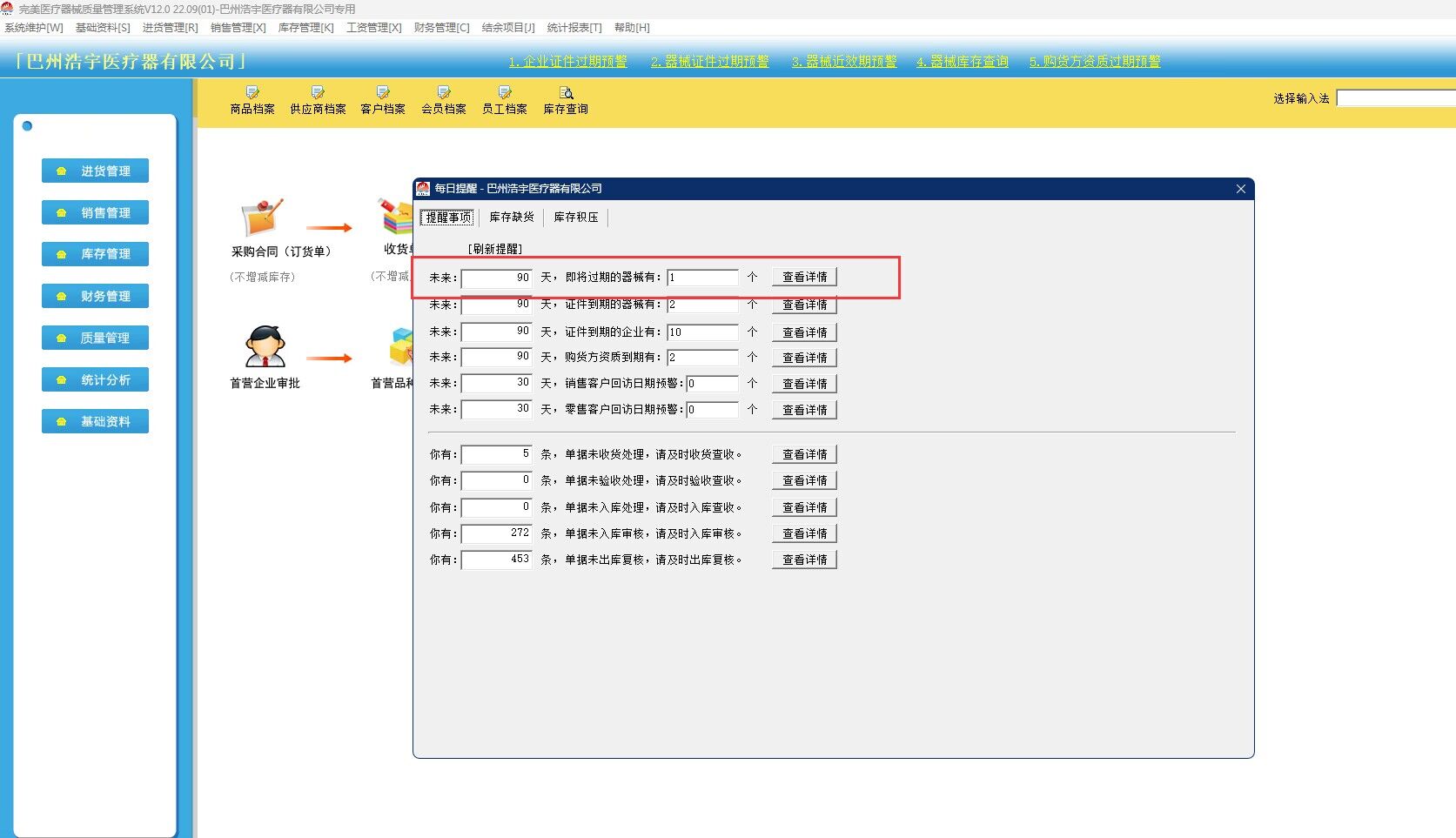The image size is (1456, 838).
Task: Switch to the 库存缺货 tab
Action: click(x=512, y=218)
